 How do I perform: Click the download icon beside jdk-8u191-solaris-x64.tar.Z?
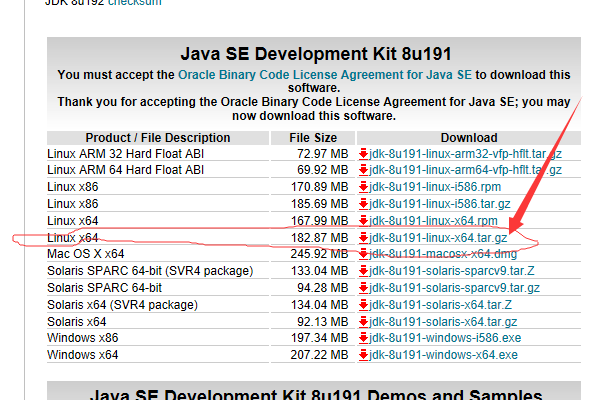pos(363,305)
